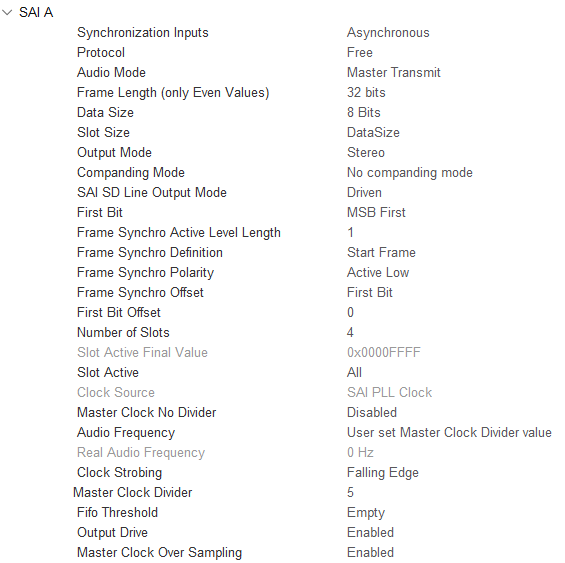
Task: Toggle SAI SD Line Output Mode Driven
Action: tap(364, 192)
